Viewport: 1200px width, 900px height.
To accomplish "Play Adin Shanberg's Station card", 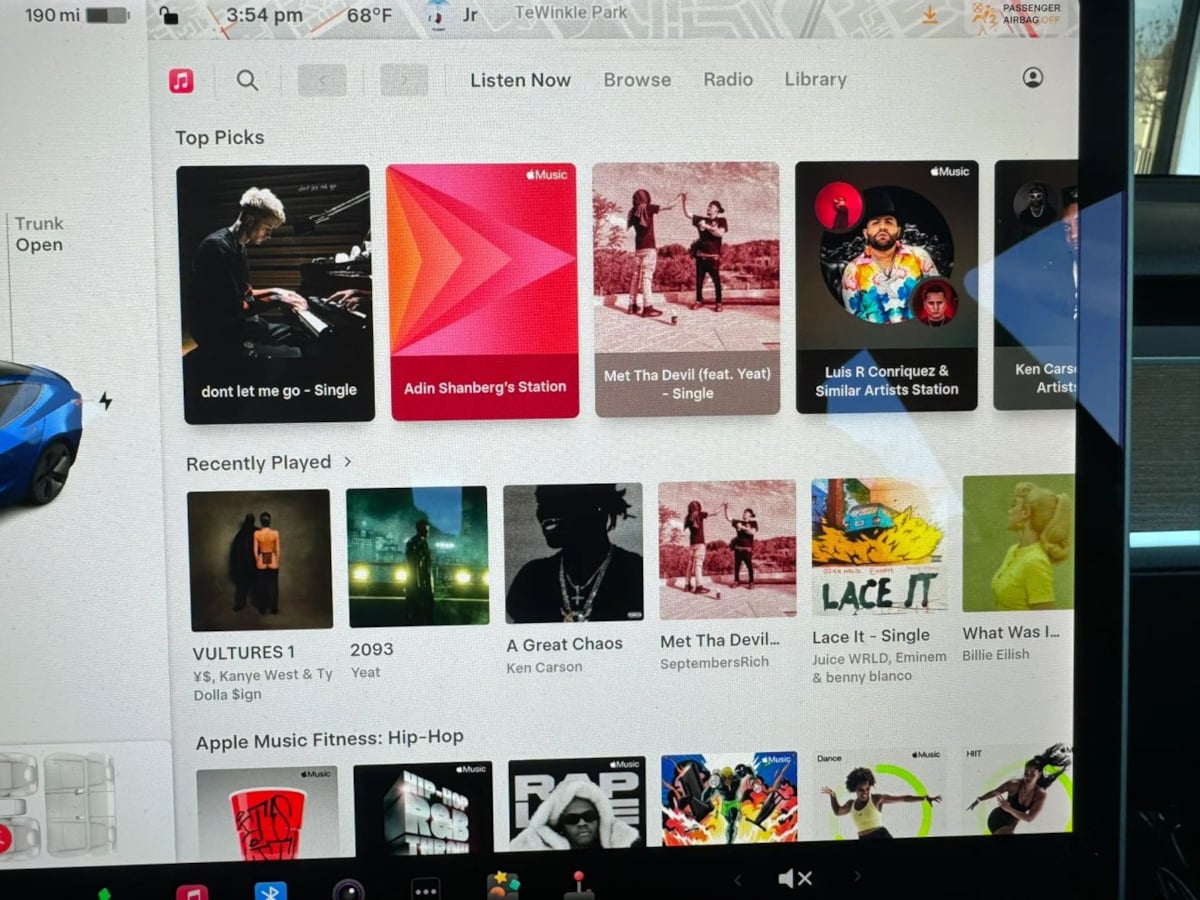I will coord(483,291).
